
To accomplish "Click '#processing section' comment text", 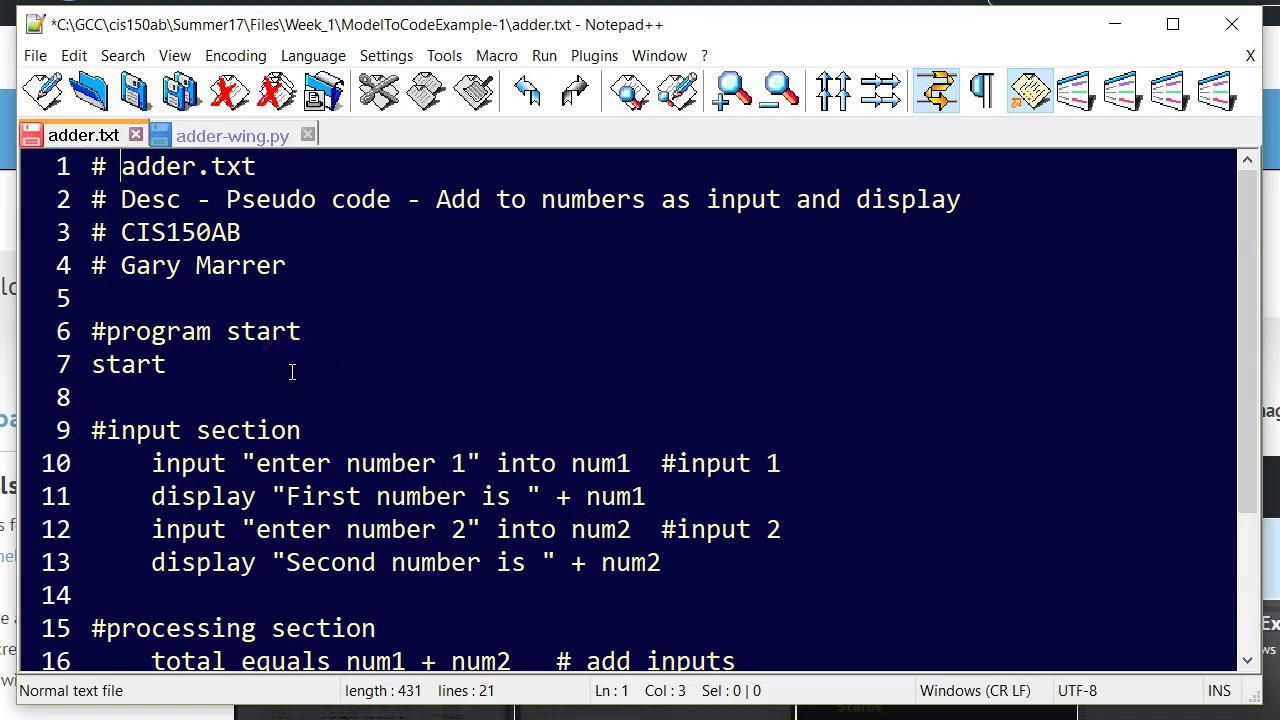I will click(233, 628).
